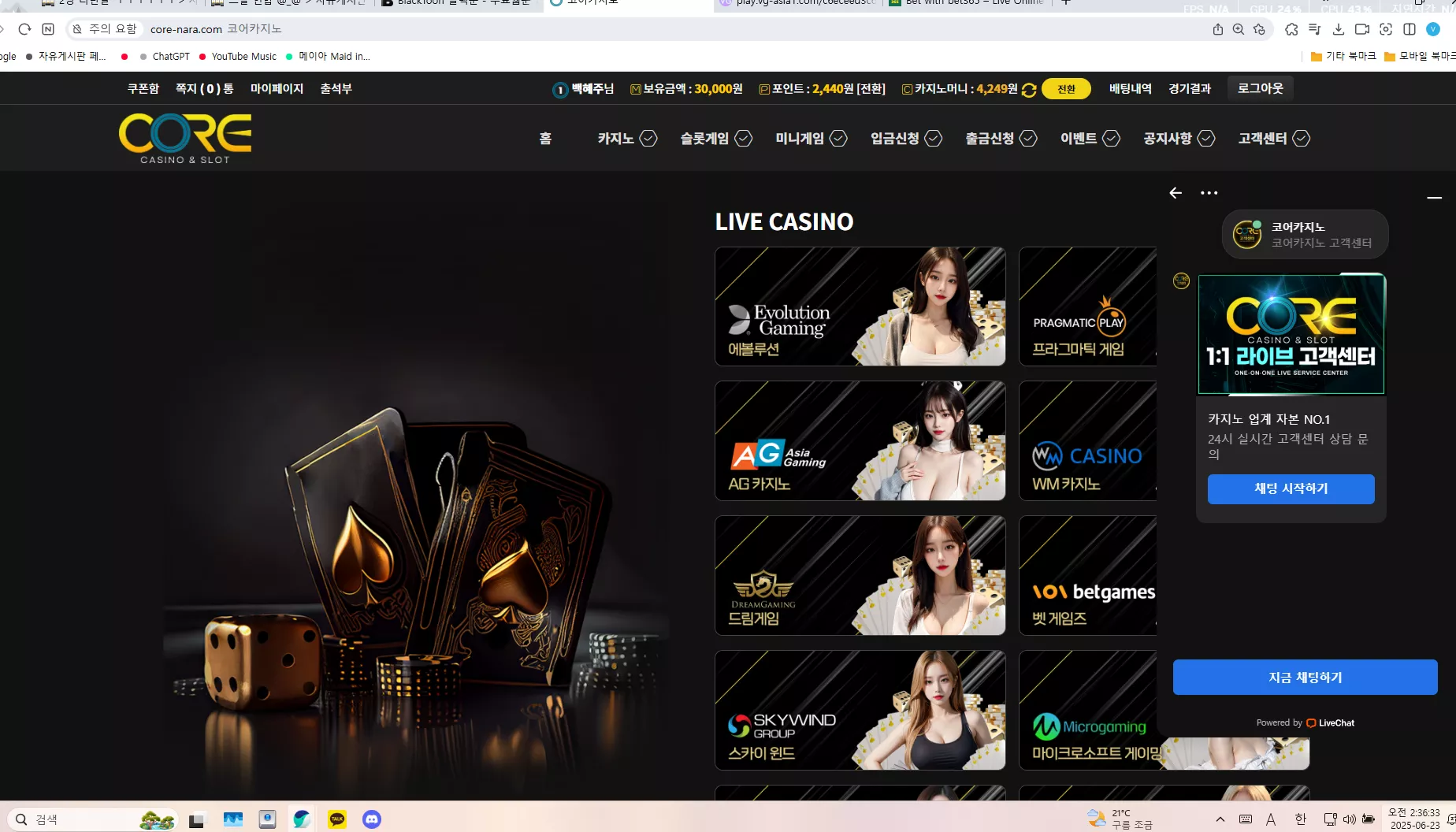1456x832 pixels.
Task: Open 배팅내역 betting history
Action: (1131, 89)
